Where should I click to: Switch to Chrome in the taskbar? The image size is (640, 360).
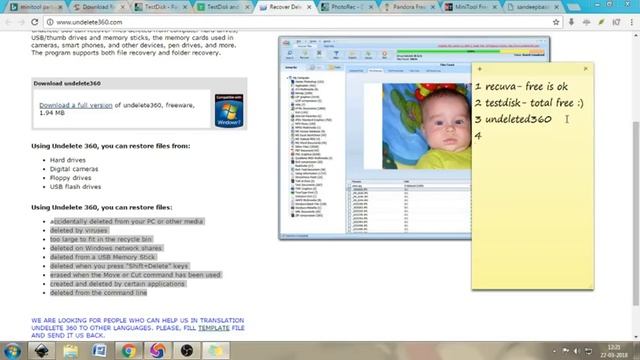(x=129, y=351)
